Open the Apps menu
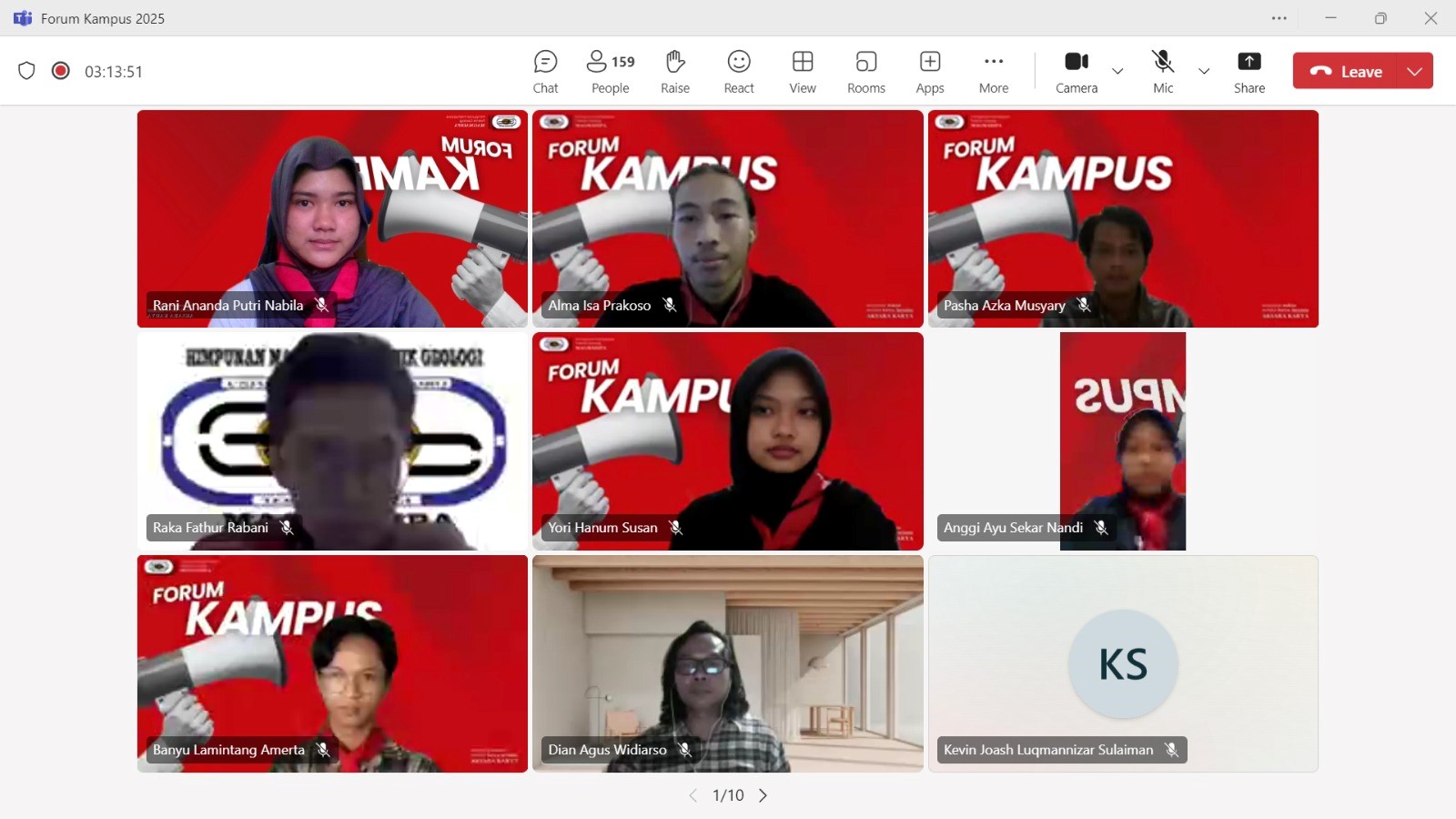Viewport: 1456px width, 819px height. coord(930,72)
